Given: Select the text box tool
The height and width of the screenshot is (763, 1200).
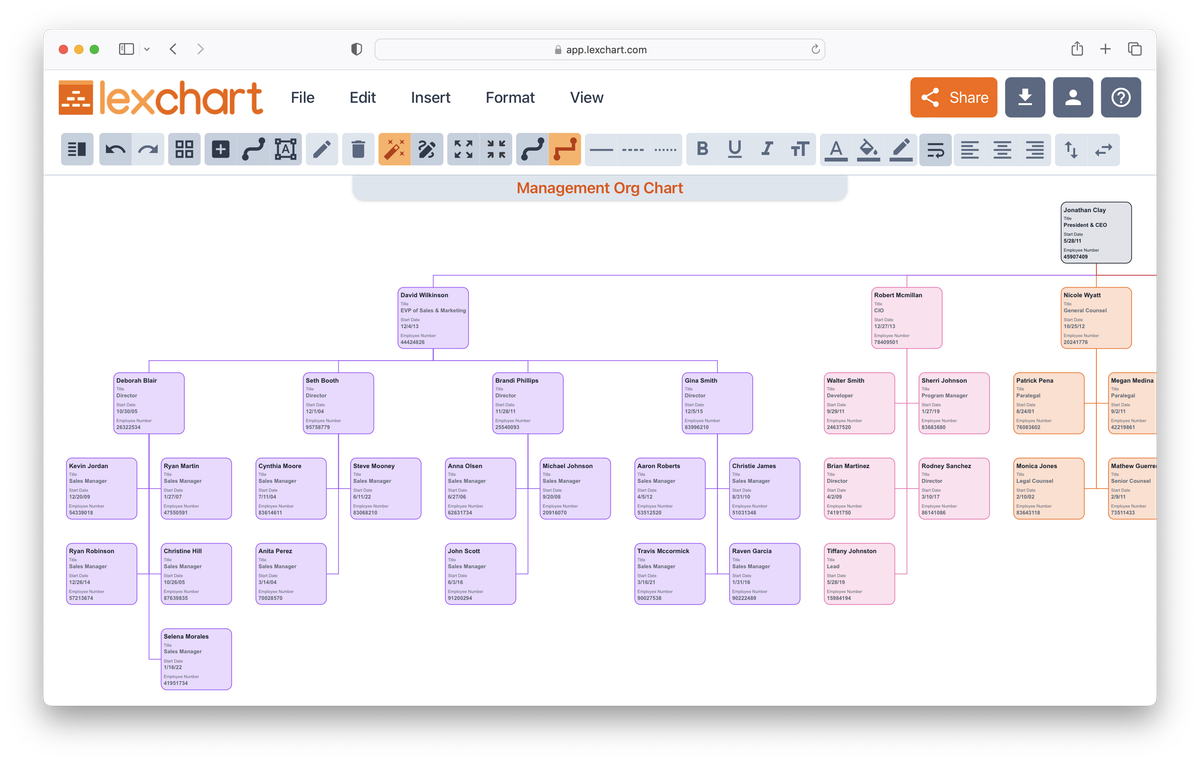Looking at the screenshot, I should pyautogui.click(x=286, y=149).
